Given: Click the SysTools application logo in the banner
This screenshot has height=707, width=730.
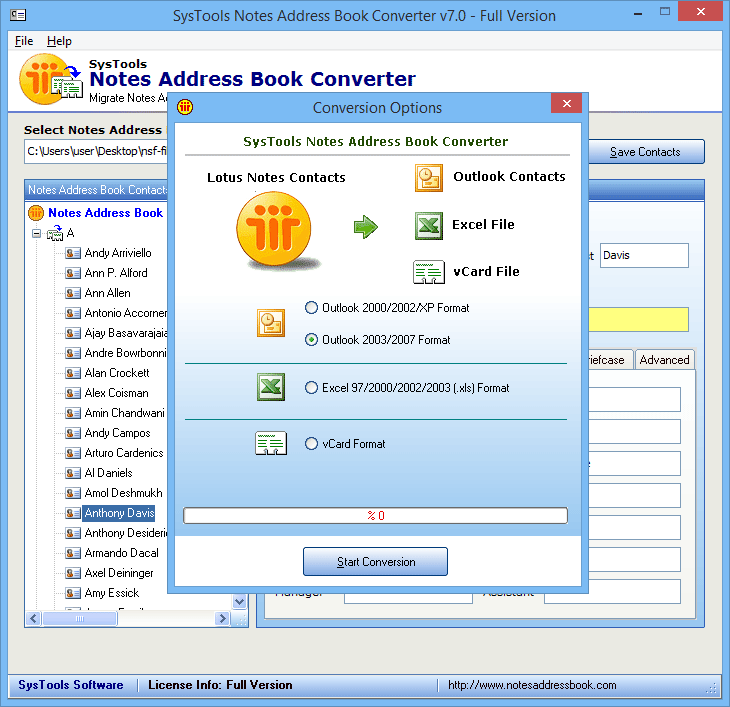Looking at the screenshot, I should 50,79.
